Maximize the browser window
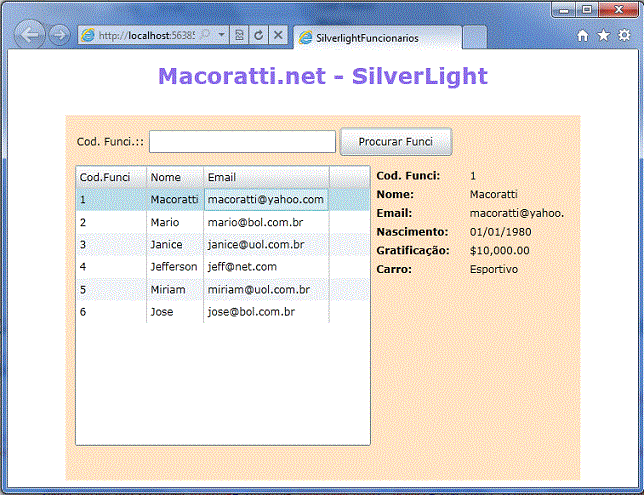 587,10
